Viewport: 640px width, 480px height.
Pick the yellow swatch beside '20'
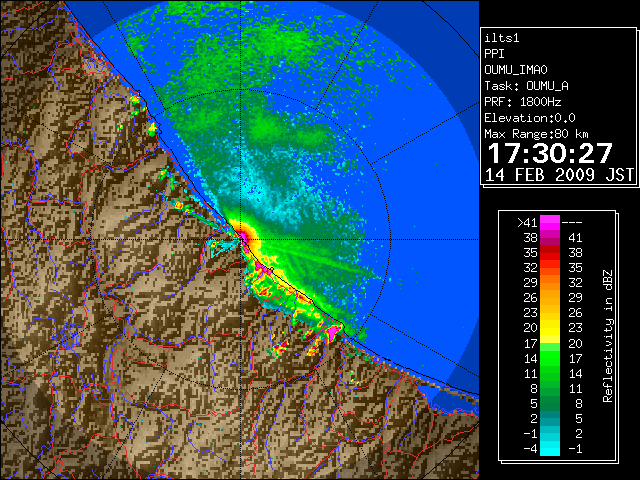550,328
